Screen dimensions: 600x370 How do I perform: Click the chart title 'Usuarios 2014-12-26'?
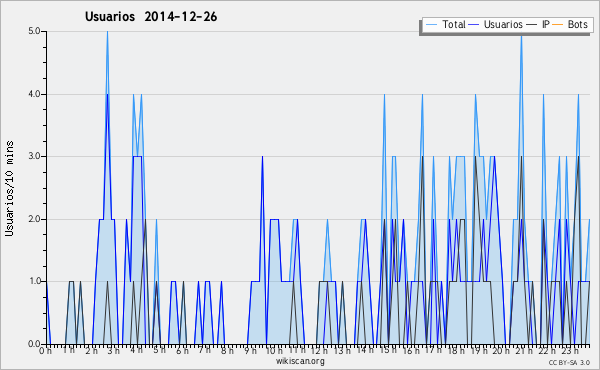151,16
